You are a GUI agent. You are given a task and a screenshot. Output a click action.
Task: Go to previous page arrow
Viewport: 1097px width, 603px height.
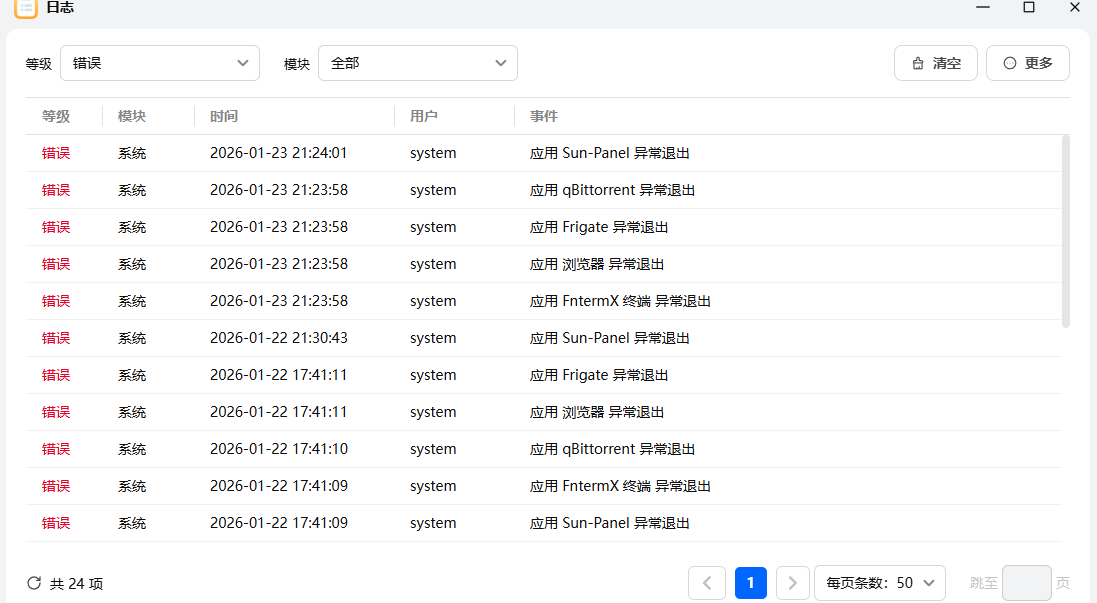click(x=707, y=583)
